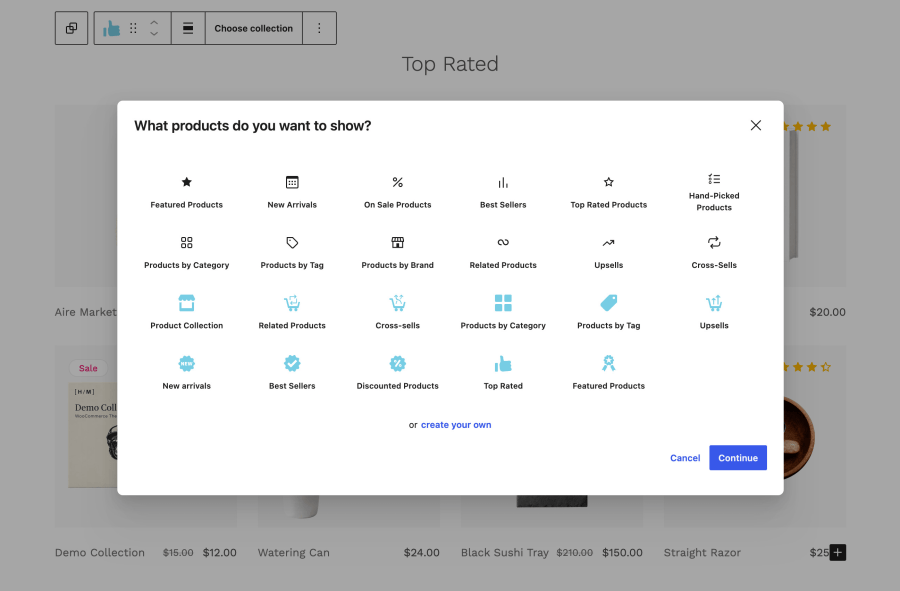Move block up with the up chevron

coord(154,23)
